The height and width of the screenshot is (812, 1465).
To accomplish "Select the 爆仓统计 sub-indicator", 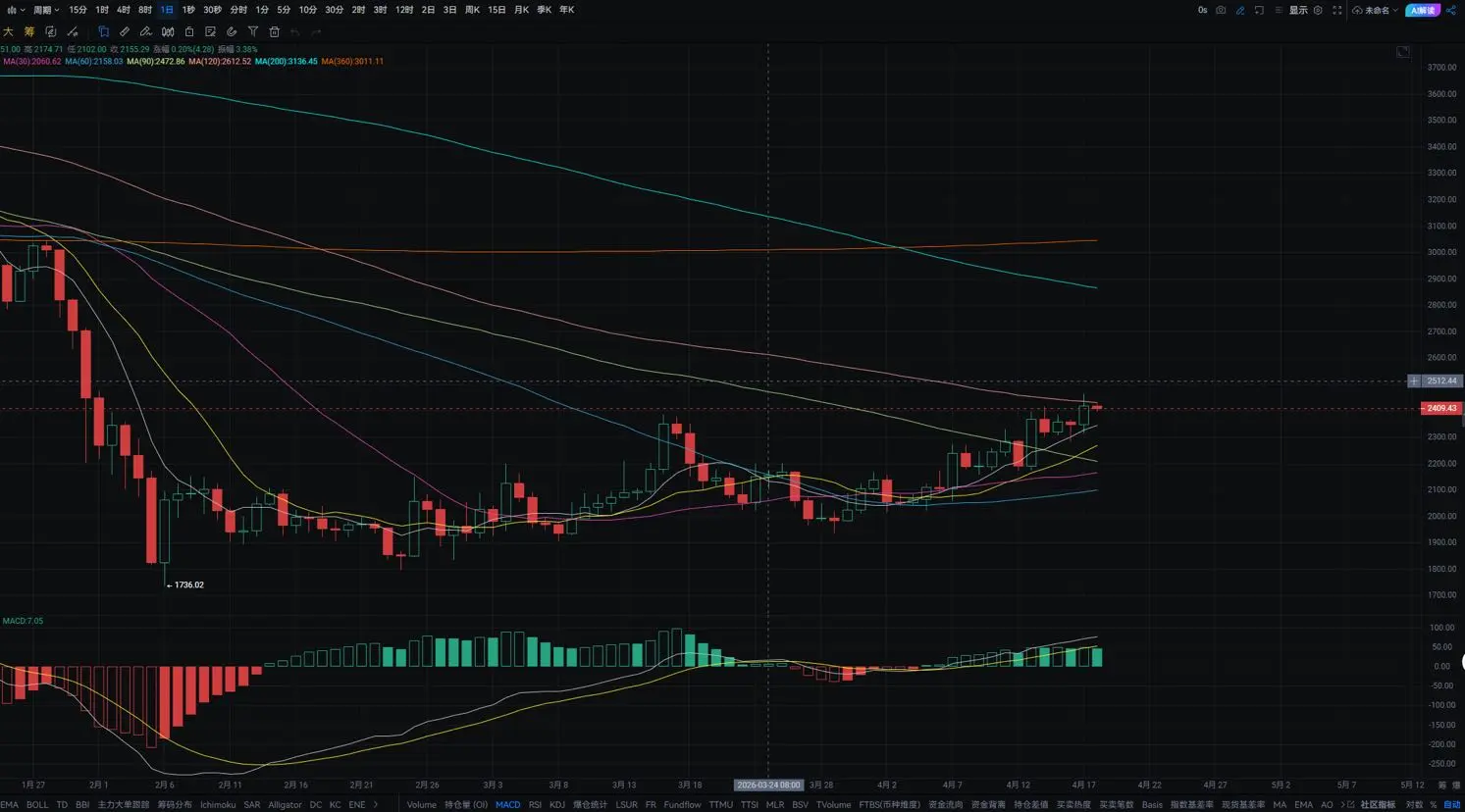I will 591,805.
